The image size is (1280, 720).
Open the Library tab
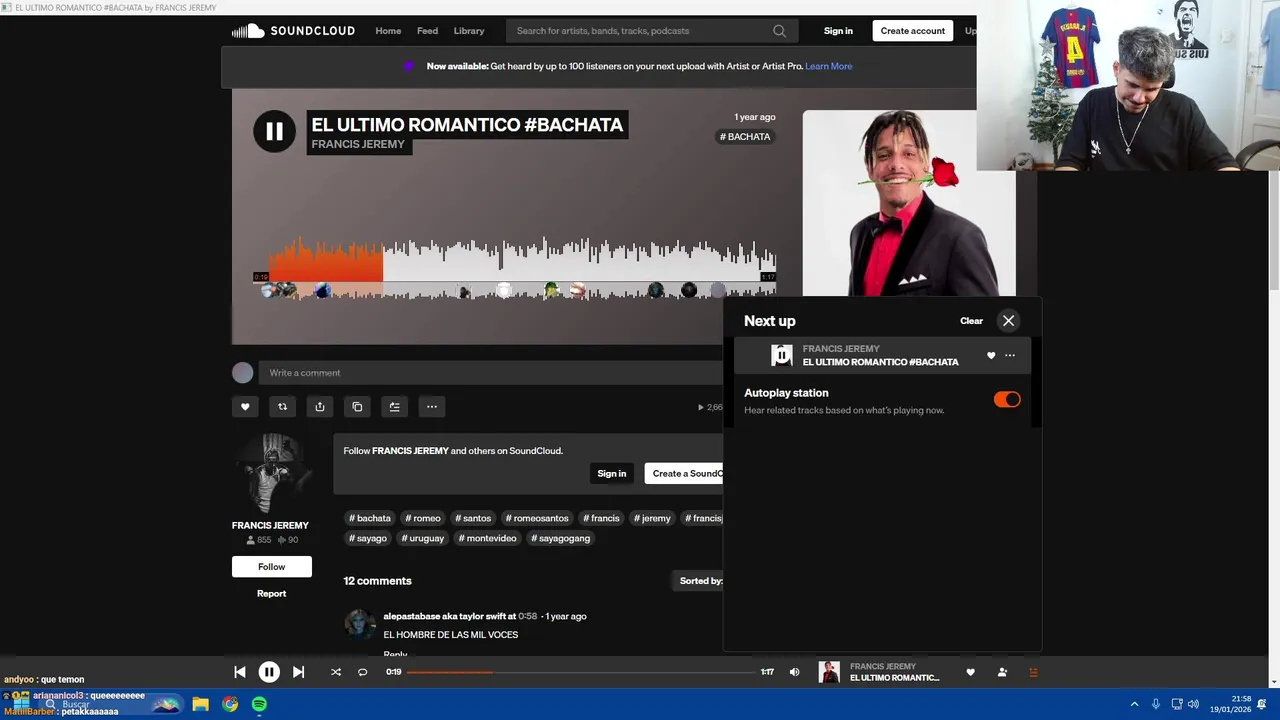point(468,31)
